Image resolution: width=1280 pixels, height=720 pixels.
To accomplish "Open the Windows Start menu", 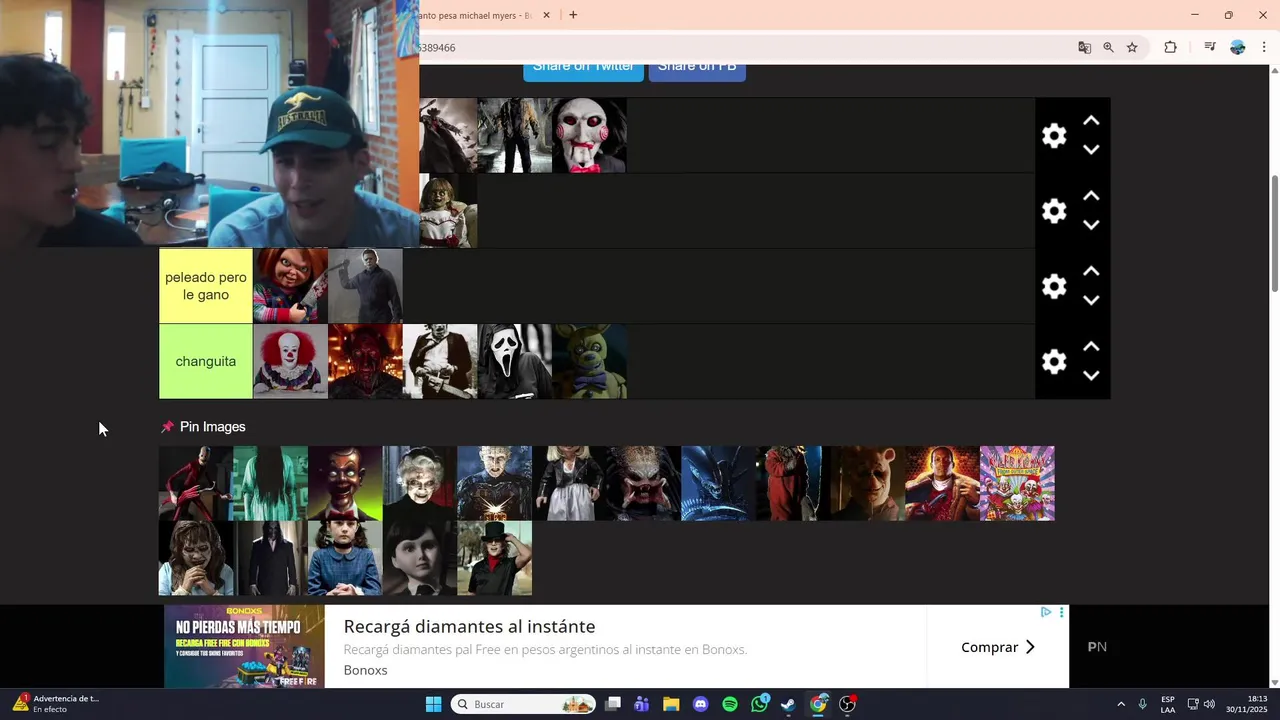I will pos(433,704).
